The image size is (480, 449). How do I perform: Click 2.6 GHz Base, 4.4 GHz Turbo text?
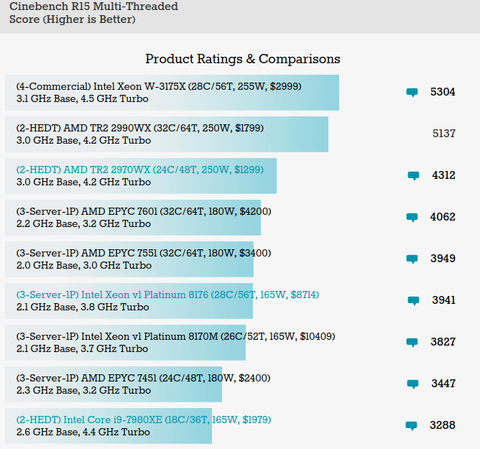click(x=83, y=432)
